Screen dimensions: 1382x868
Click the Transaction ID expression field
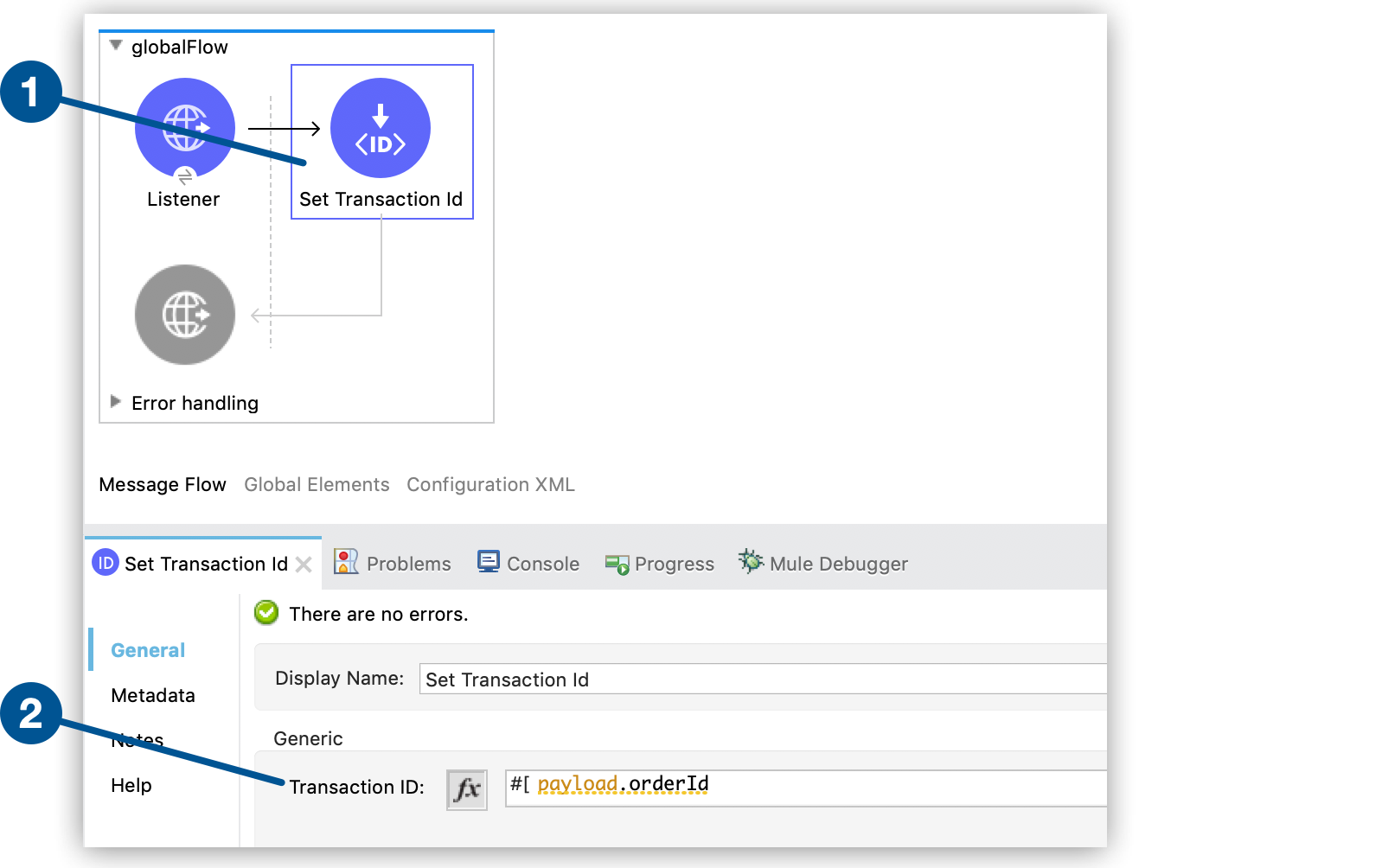pyautogui.click(x=804, y=788)
